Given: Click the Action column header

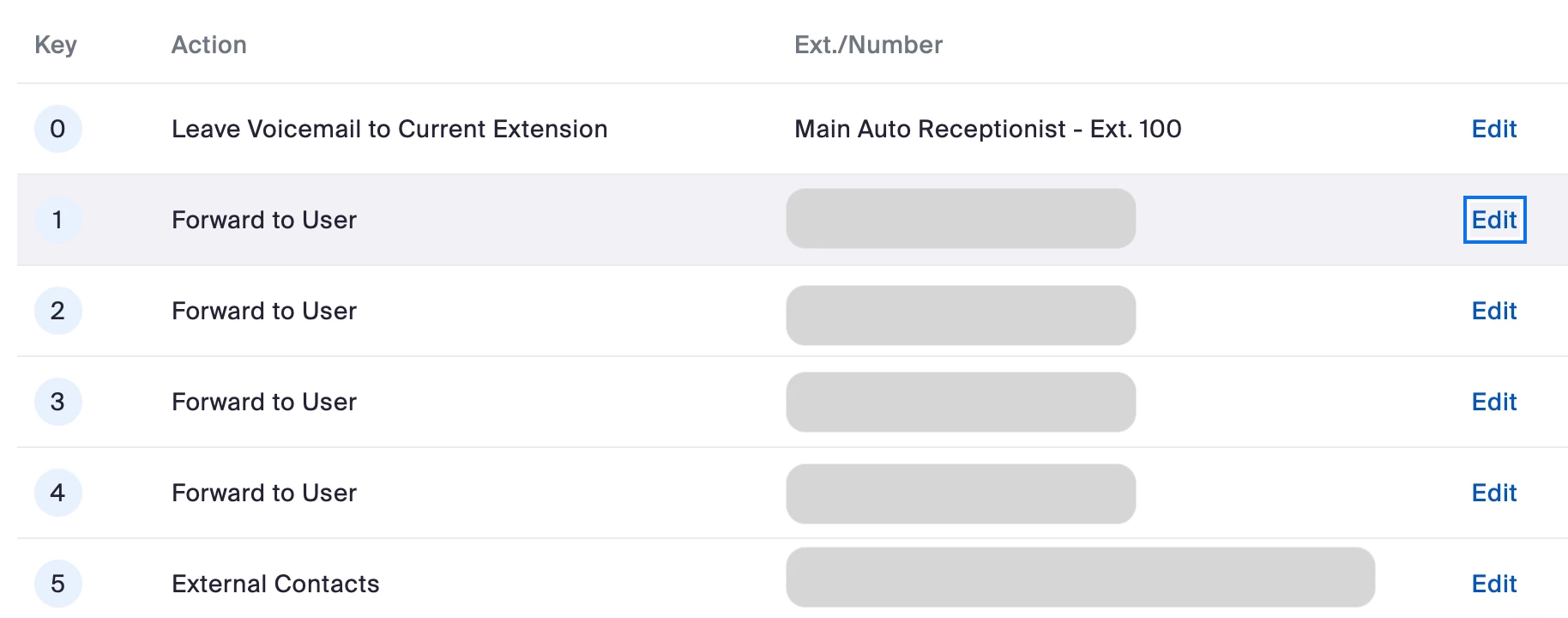Looking at the screenshot, I should click(x=208, y=45).
